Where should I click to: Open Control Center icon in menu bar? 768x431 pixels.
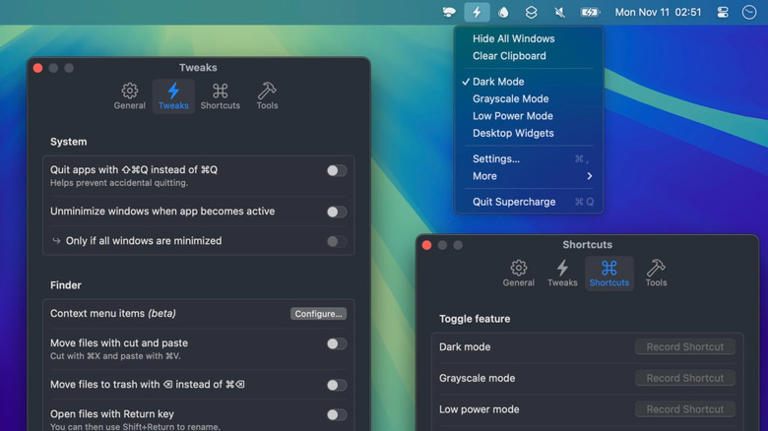(x=722, y=12)
